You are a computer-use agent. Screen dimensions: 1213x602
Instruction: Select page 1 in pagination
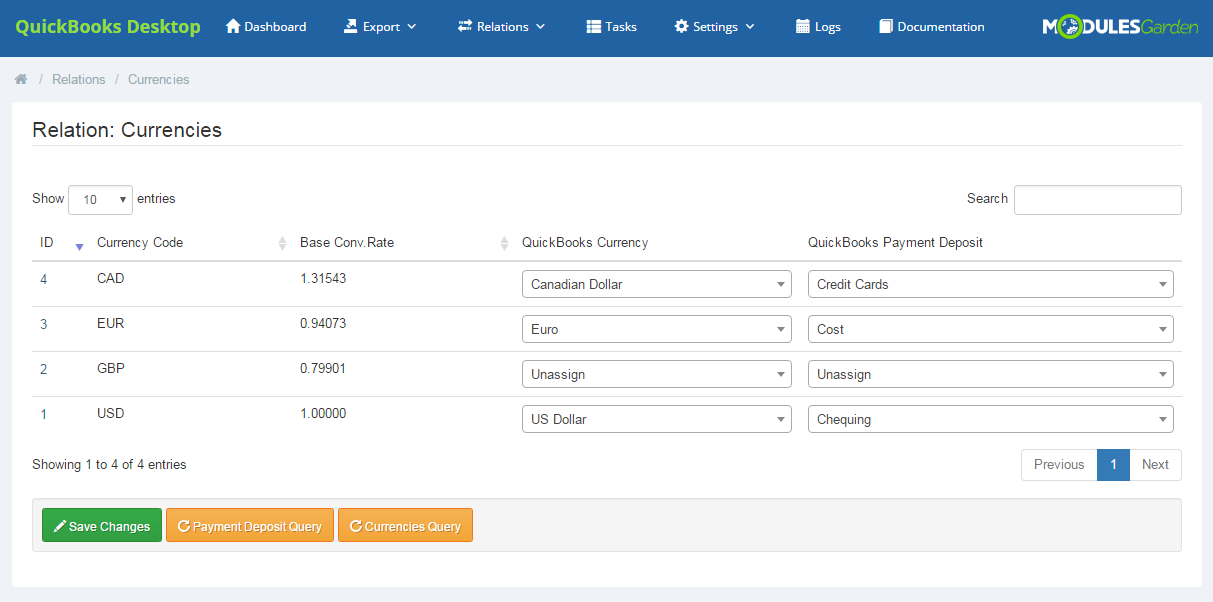(1113, 465)
